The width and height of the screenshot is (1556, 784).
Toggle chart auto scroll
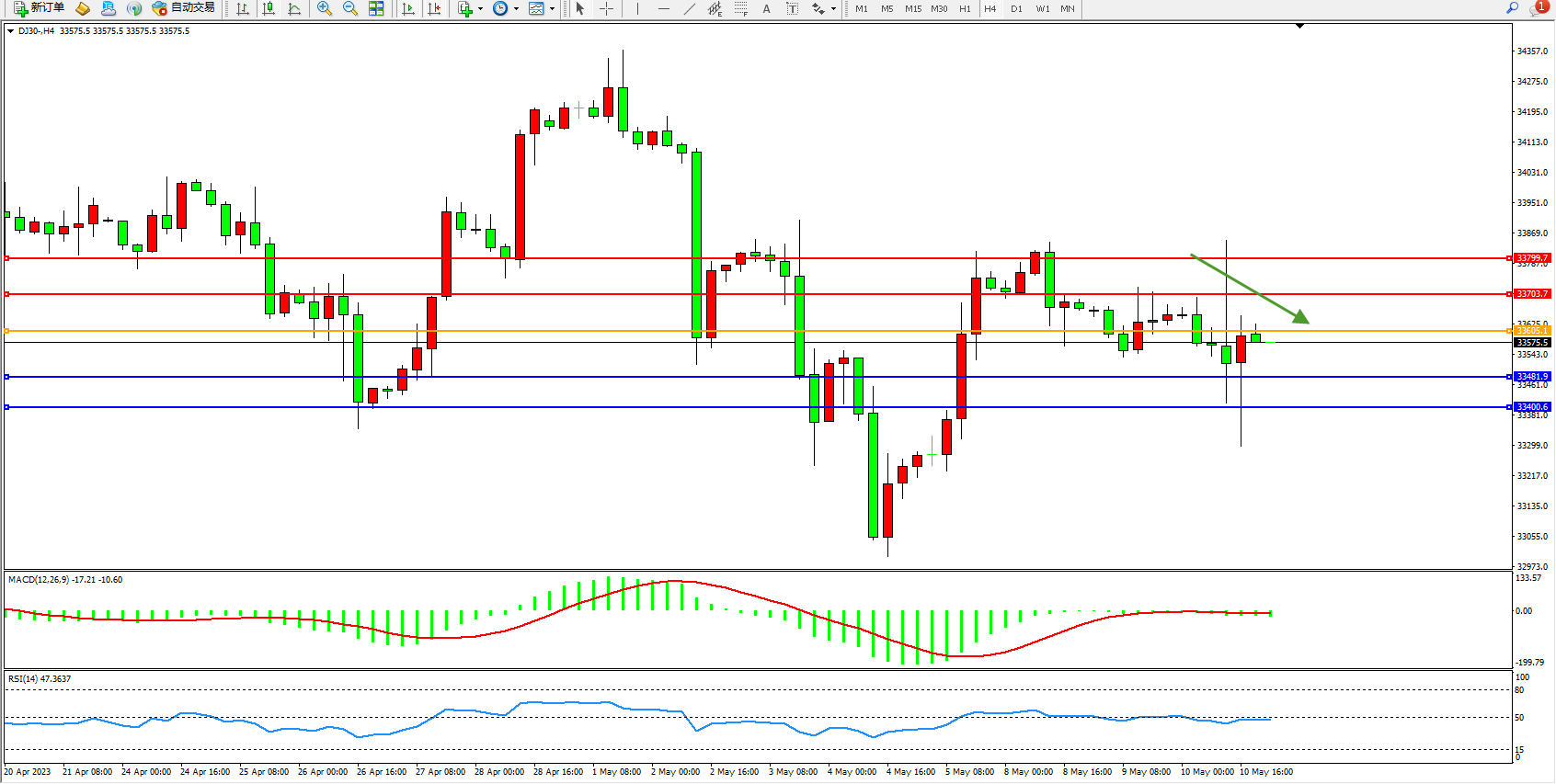[x=408, y=8]
